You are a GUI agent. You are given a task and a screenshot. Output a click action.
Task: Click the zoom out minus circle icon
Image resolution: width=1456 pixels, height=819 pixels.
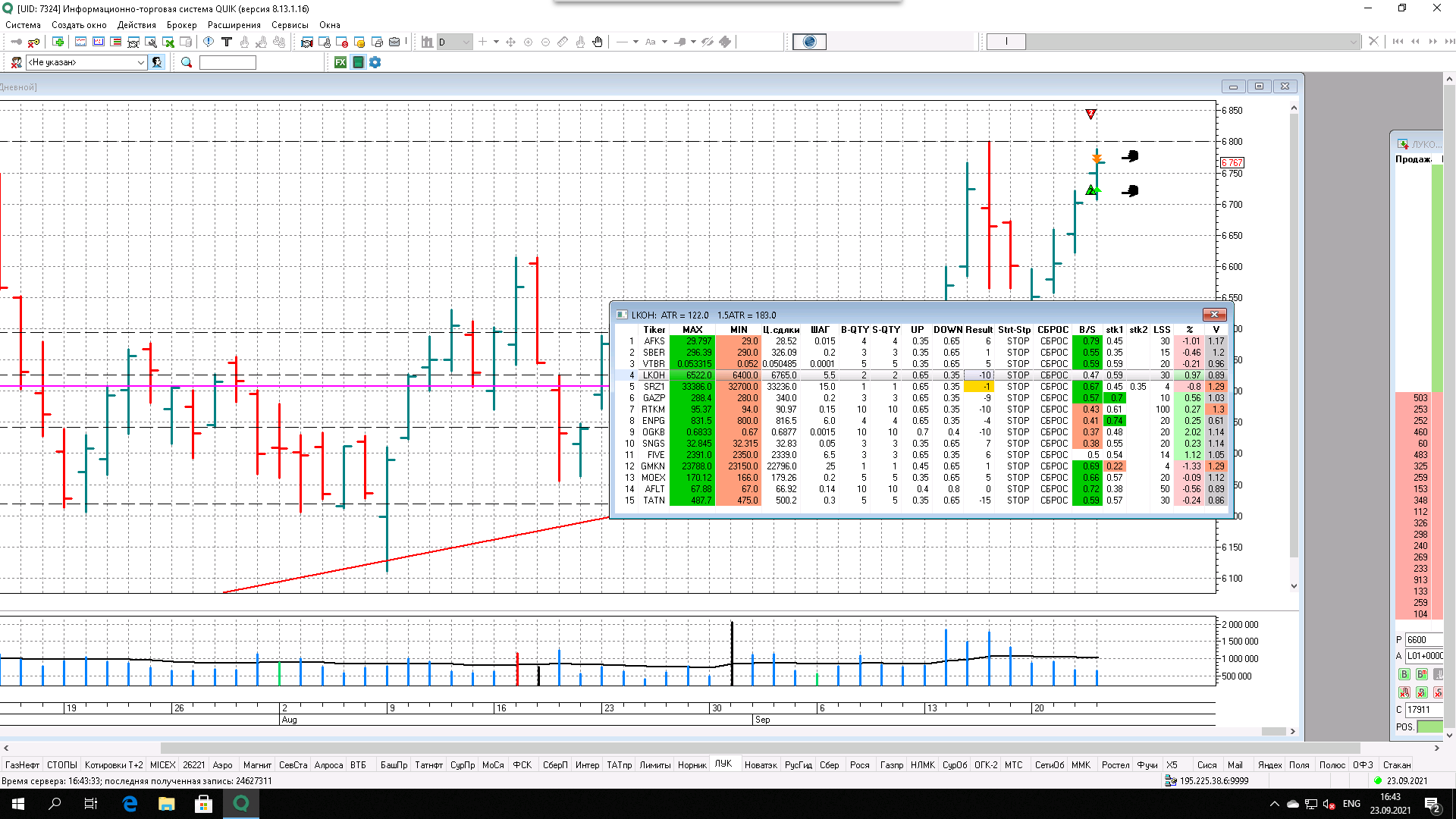click(545, 42)
